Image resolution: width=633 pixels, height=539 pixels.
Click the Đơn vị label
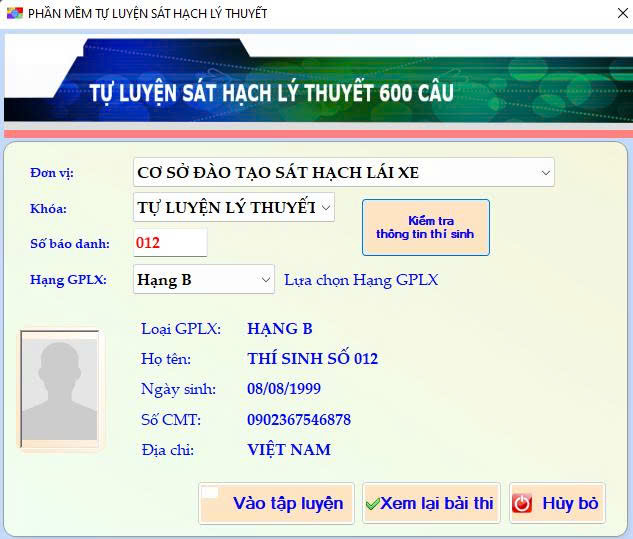[52, 173]
